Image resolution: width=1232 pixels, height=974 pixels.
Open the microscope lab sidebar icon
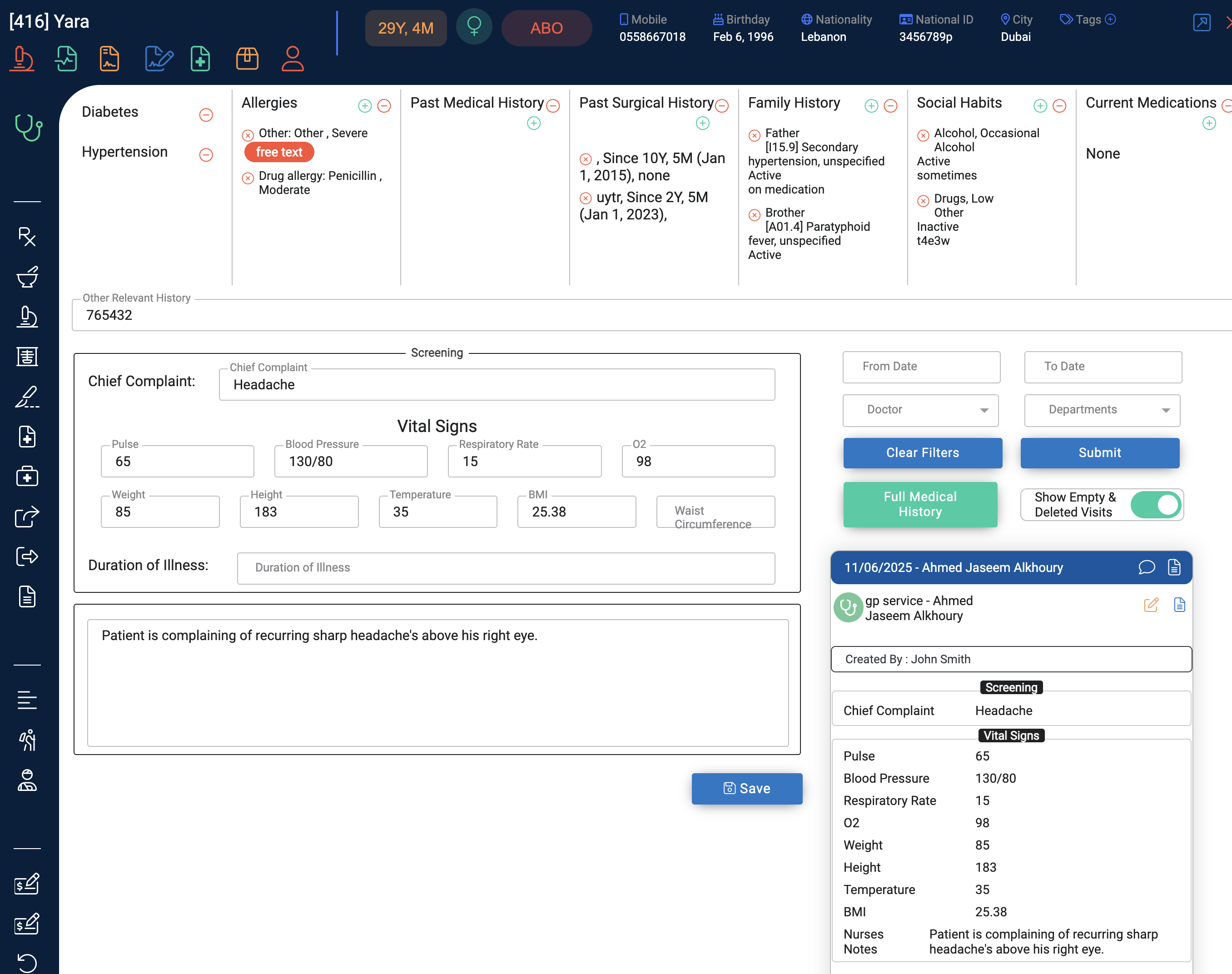(27, 317)
